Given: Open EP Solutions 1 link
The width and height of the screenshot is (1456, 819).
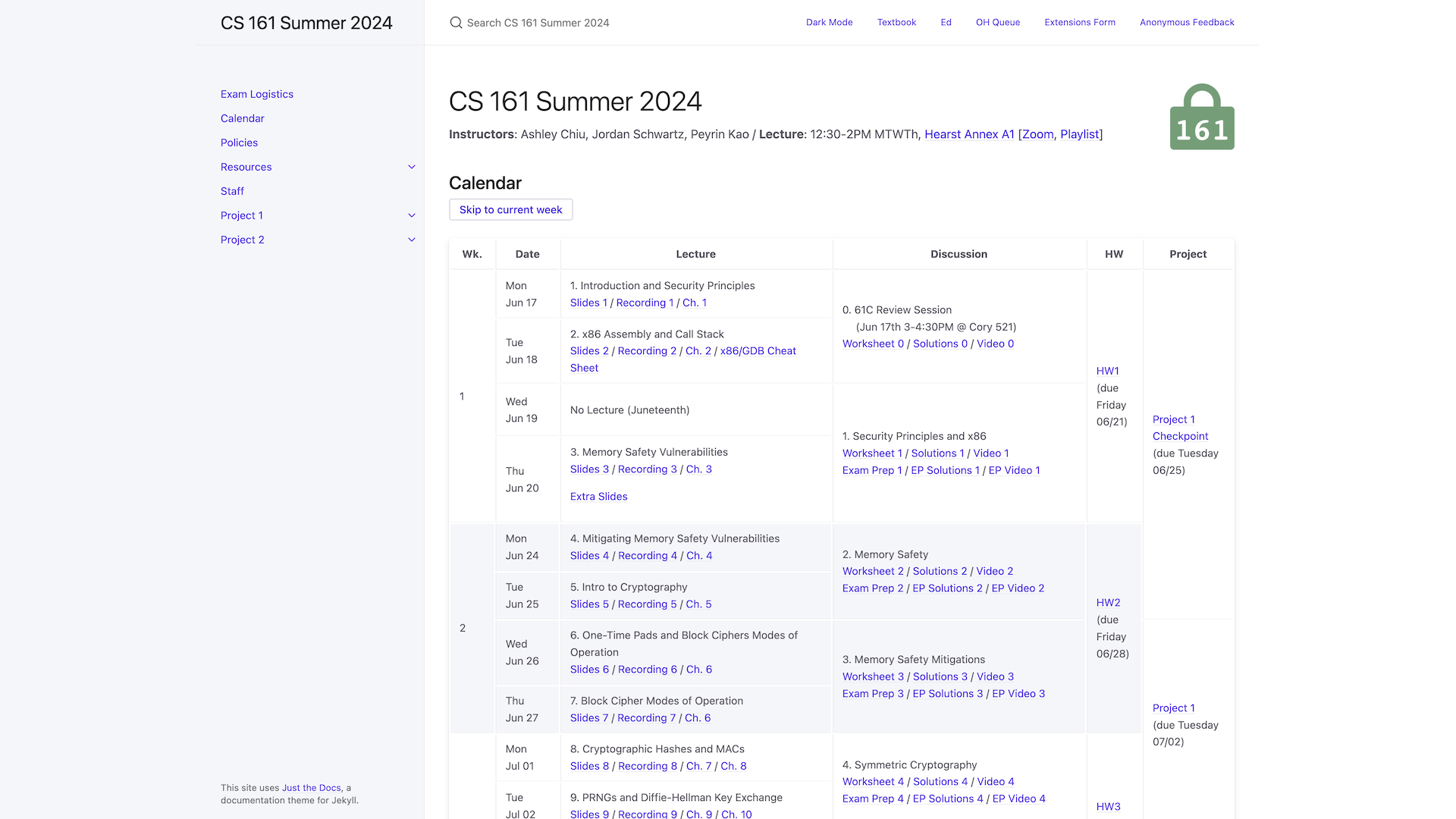Looking at the screenshot, I should click(945, 470).
